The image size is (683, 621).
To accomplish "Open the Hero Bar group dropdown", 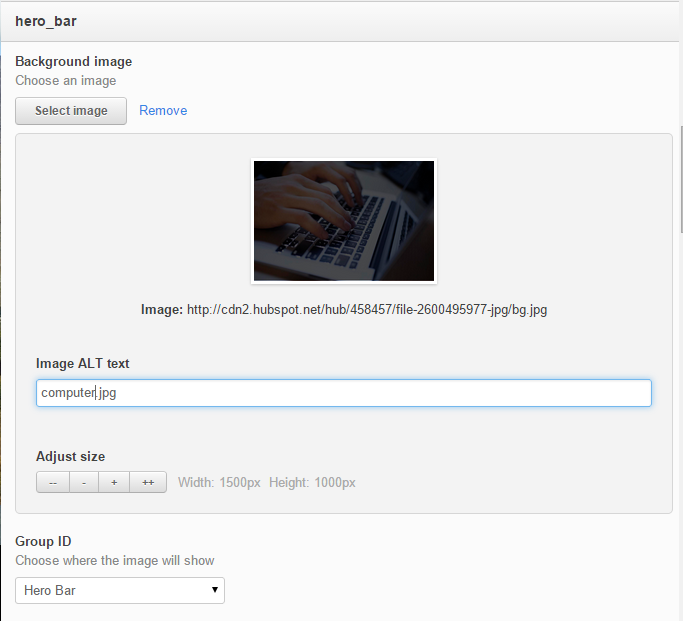I will (120, 590).
